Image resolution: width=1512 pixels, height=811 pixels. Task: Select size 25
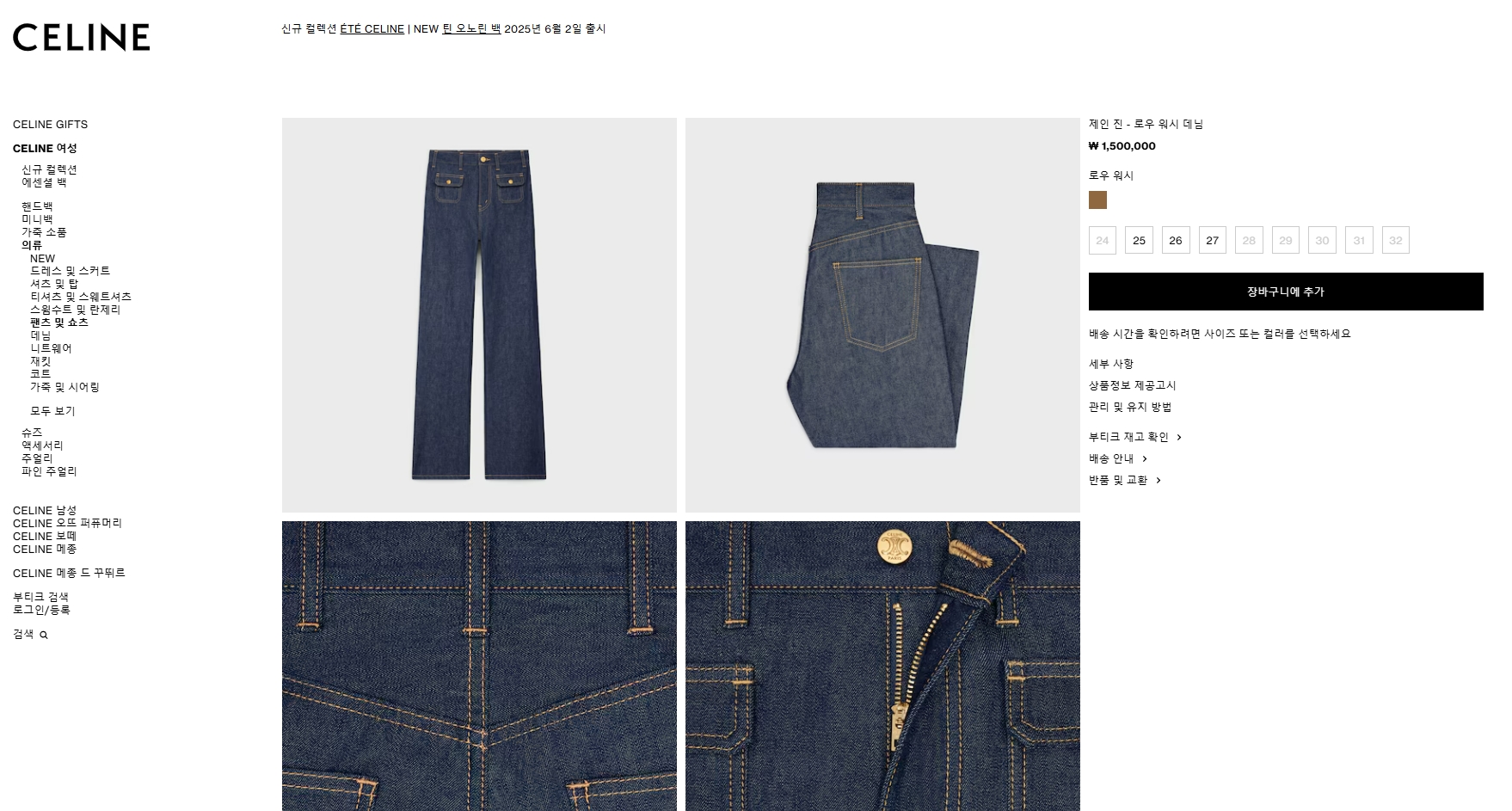tap(1139, 240)
